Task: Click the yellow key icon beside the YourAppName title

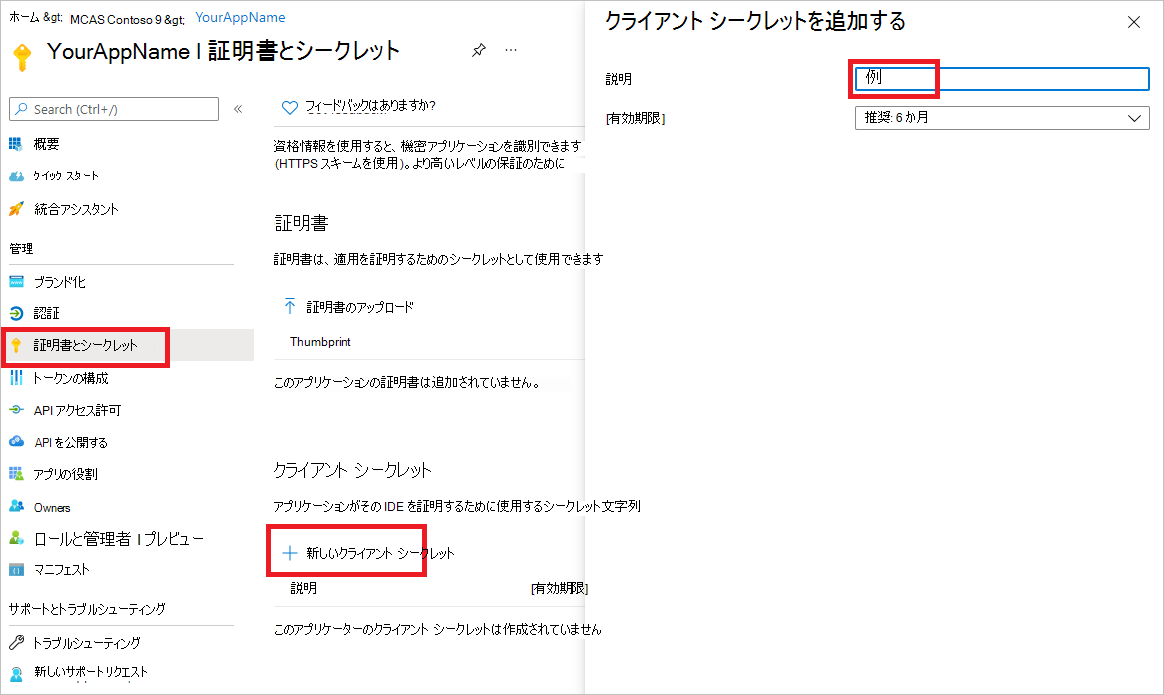Action: (x=22, y=57)
